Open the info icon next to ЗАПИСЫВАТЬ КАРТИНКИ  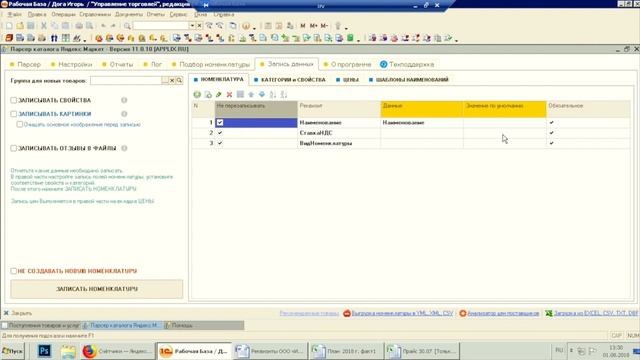click(x=124, y=114)
